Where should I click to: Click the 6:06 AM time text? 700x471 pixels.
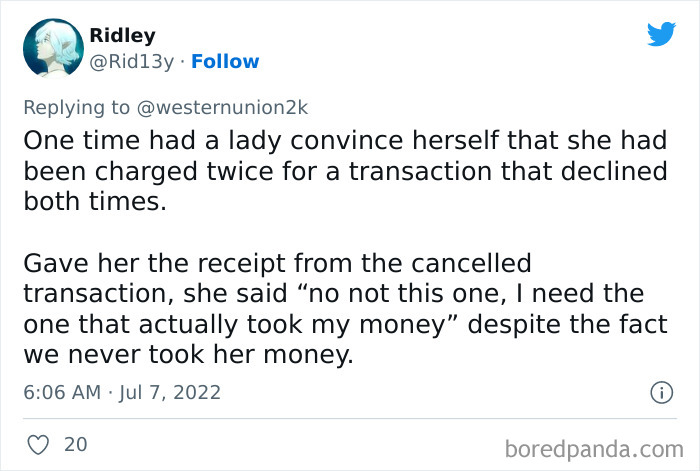[62, 392]
